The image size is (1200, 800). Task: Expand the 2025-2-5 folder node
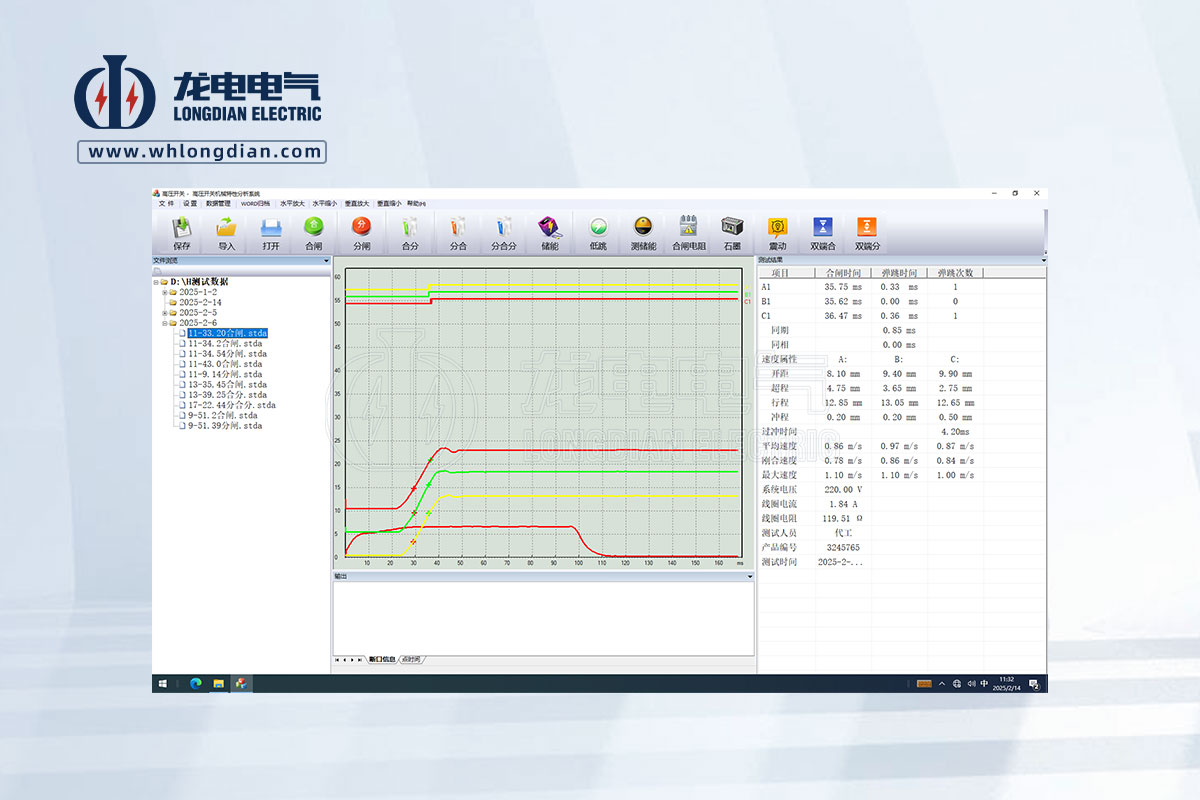point(164,313)
